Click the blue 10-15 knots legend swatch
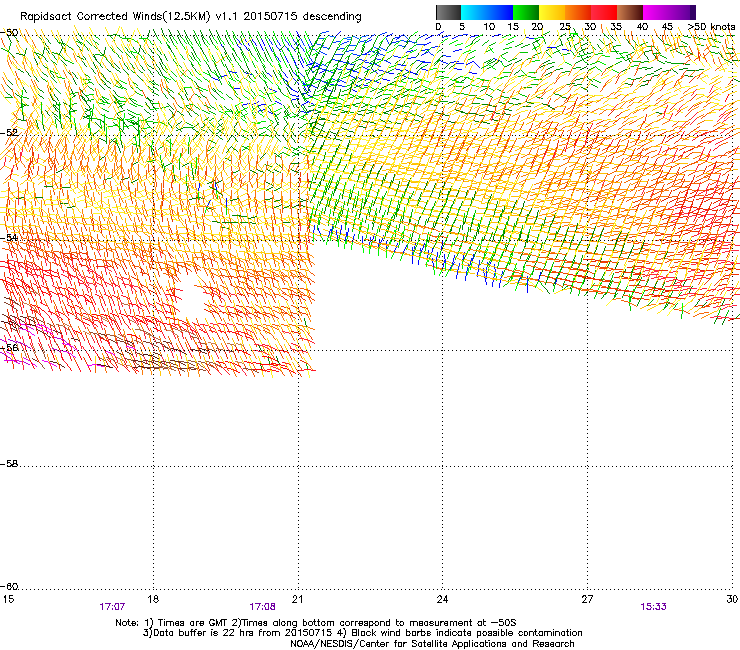740x650 pixels. coord(500,12)
